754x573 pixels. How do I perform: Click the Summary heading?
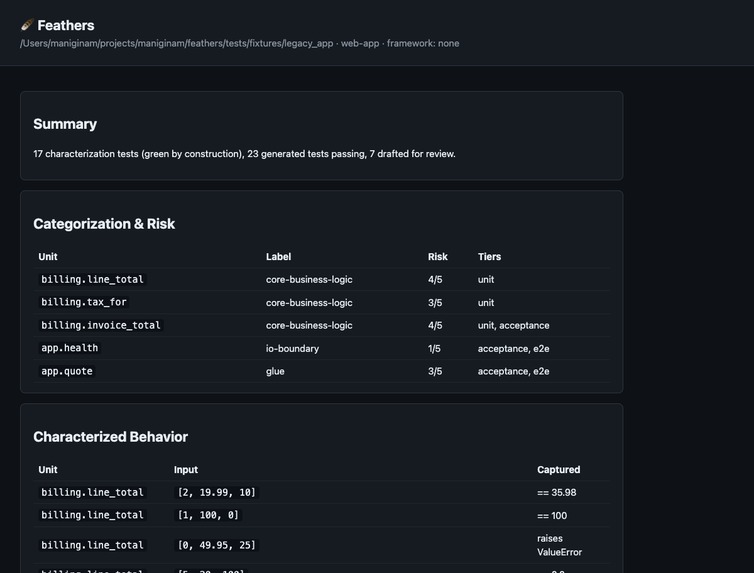tap(65, 124)
